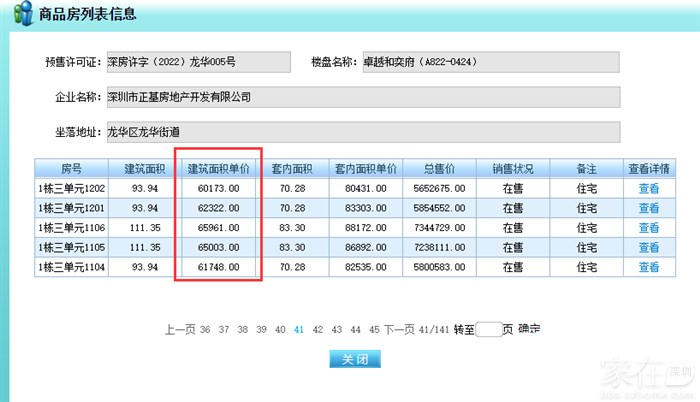The height and width of the screenshot is (402, 700).
Task: Open details link for 1栋三单元1201
Action: click(x=649, y=207)
